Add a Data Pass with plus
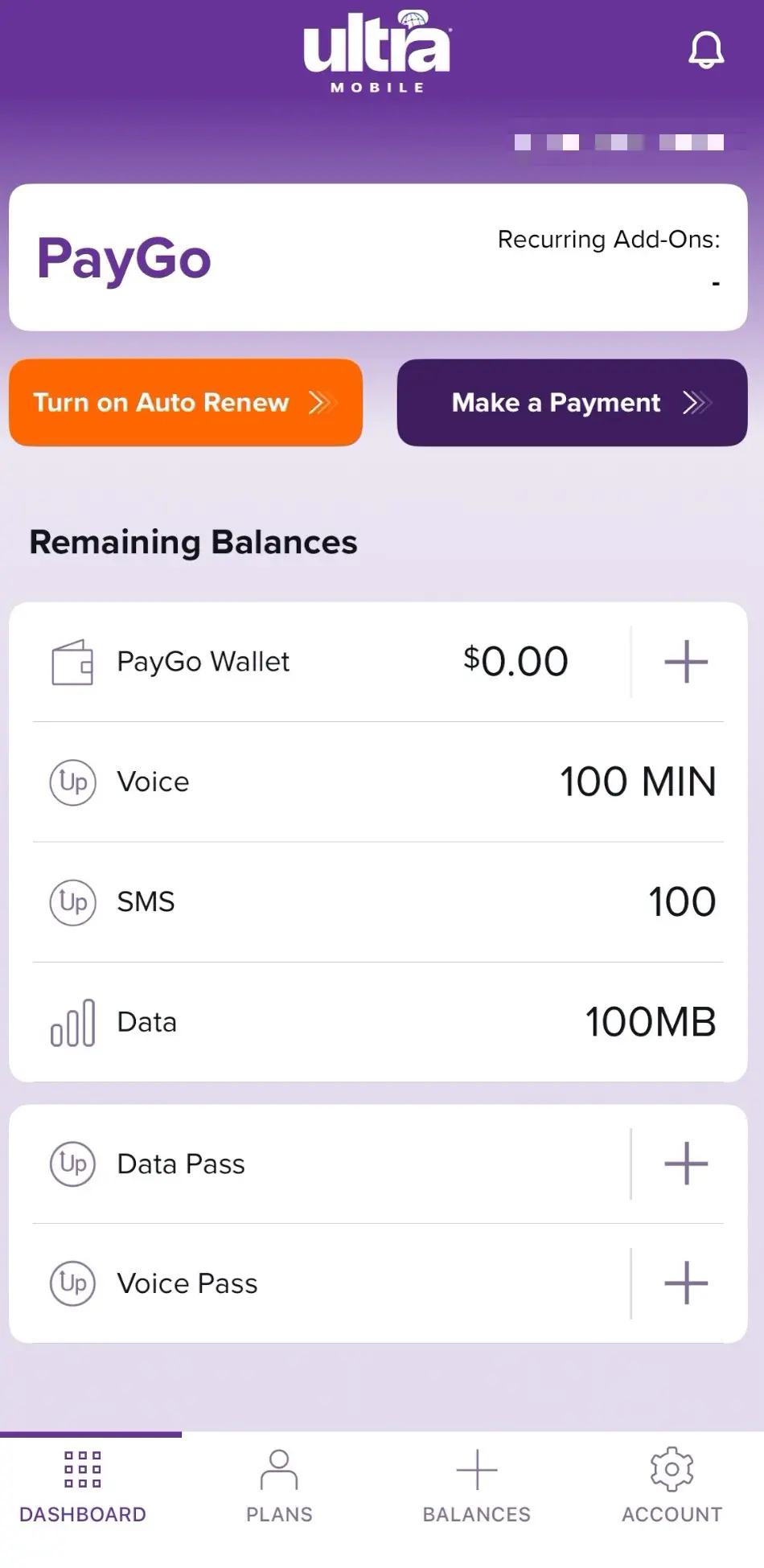The height and width of the screenshot is (1568, 764). (686, 1164)
